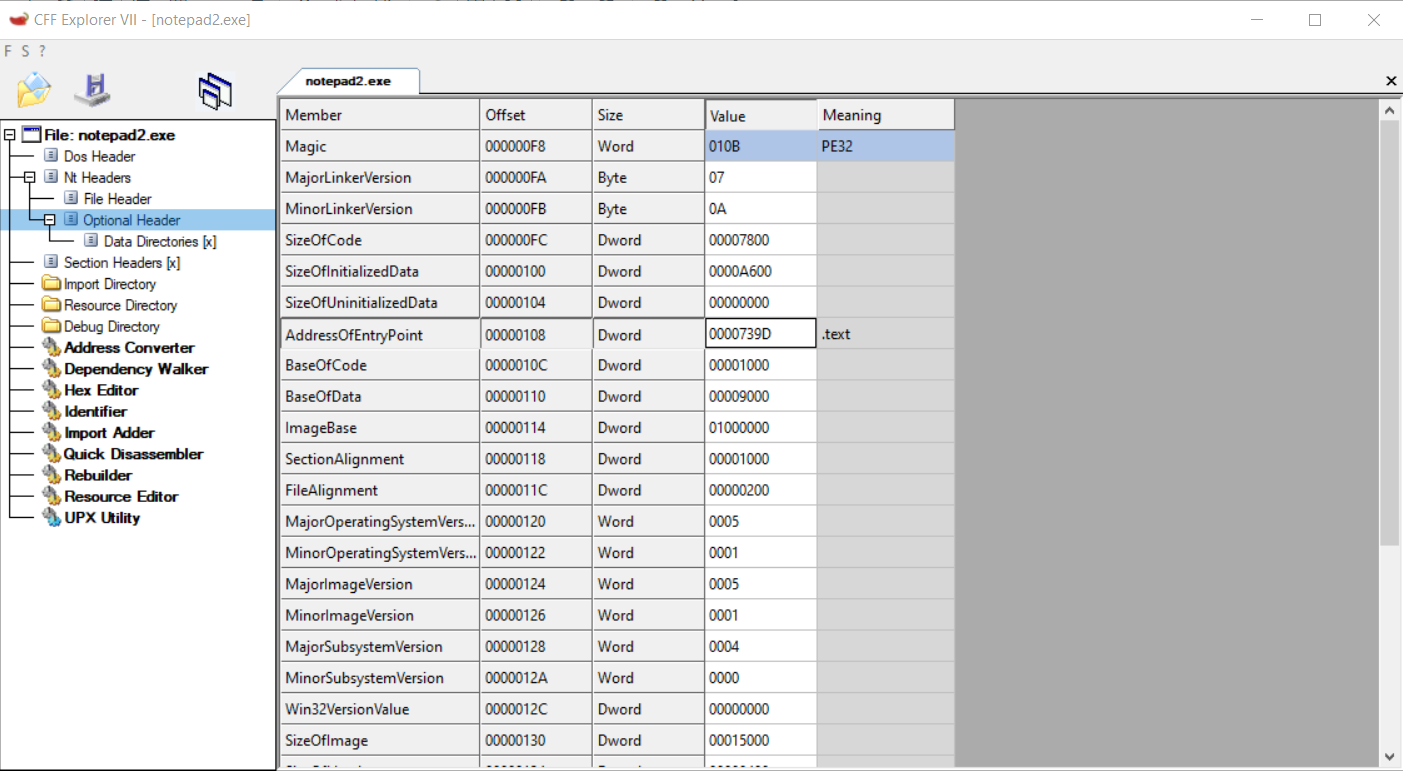
Task: Click the PE32 meaning cell
Action: click(x=886, y=146)
